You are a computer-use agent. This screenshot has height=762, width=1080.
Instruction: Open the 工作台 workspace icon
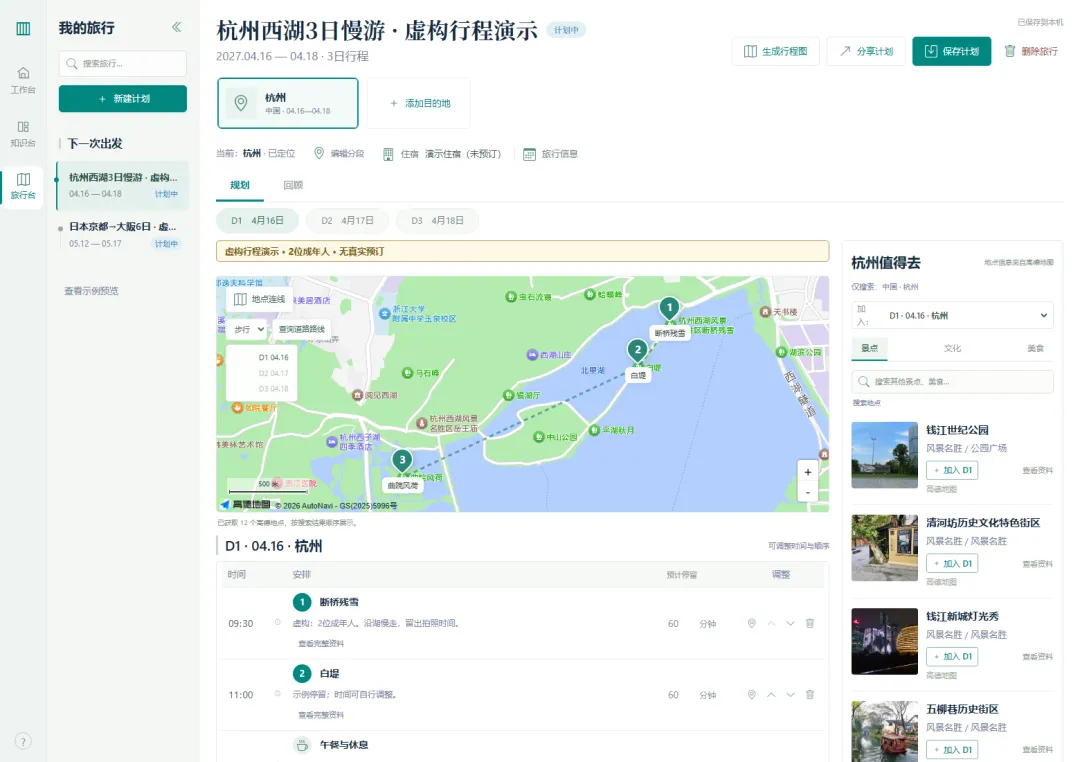click(23, 79)
